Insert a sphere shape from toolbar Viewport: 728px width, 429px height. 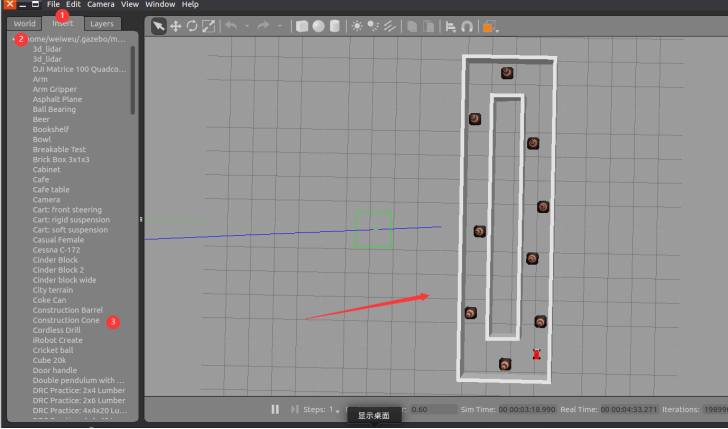pyautogui.click(x=318, y=26)
